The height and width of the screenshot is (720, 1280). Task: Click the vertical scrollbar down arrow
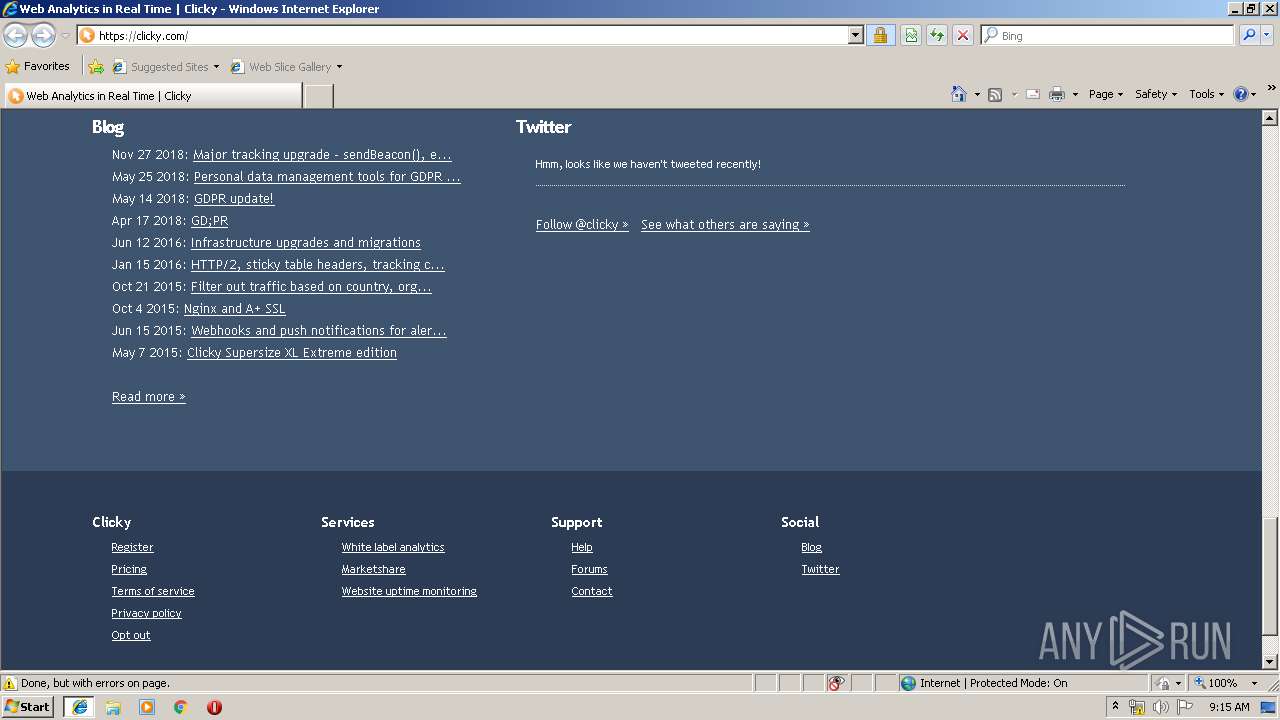(1270, 661)
